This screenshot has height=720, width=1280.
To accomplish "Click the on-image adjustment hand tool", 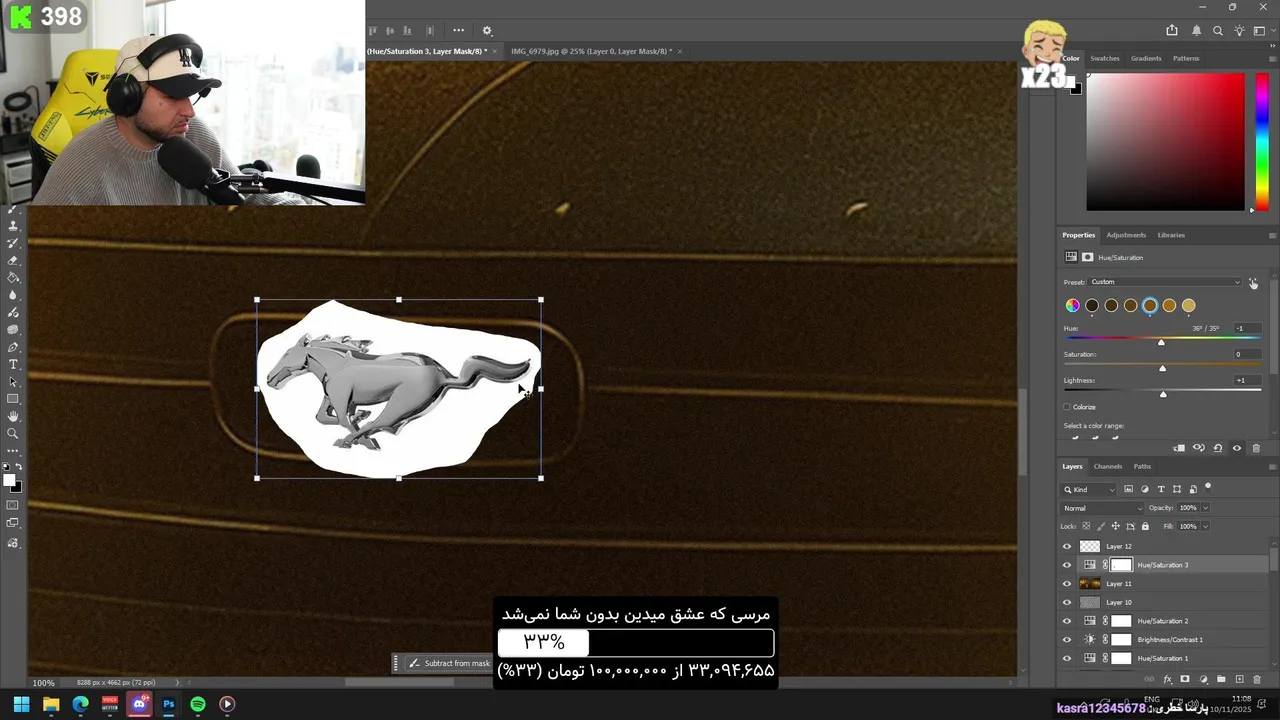I will pos(1253,284).
